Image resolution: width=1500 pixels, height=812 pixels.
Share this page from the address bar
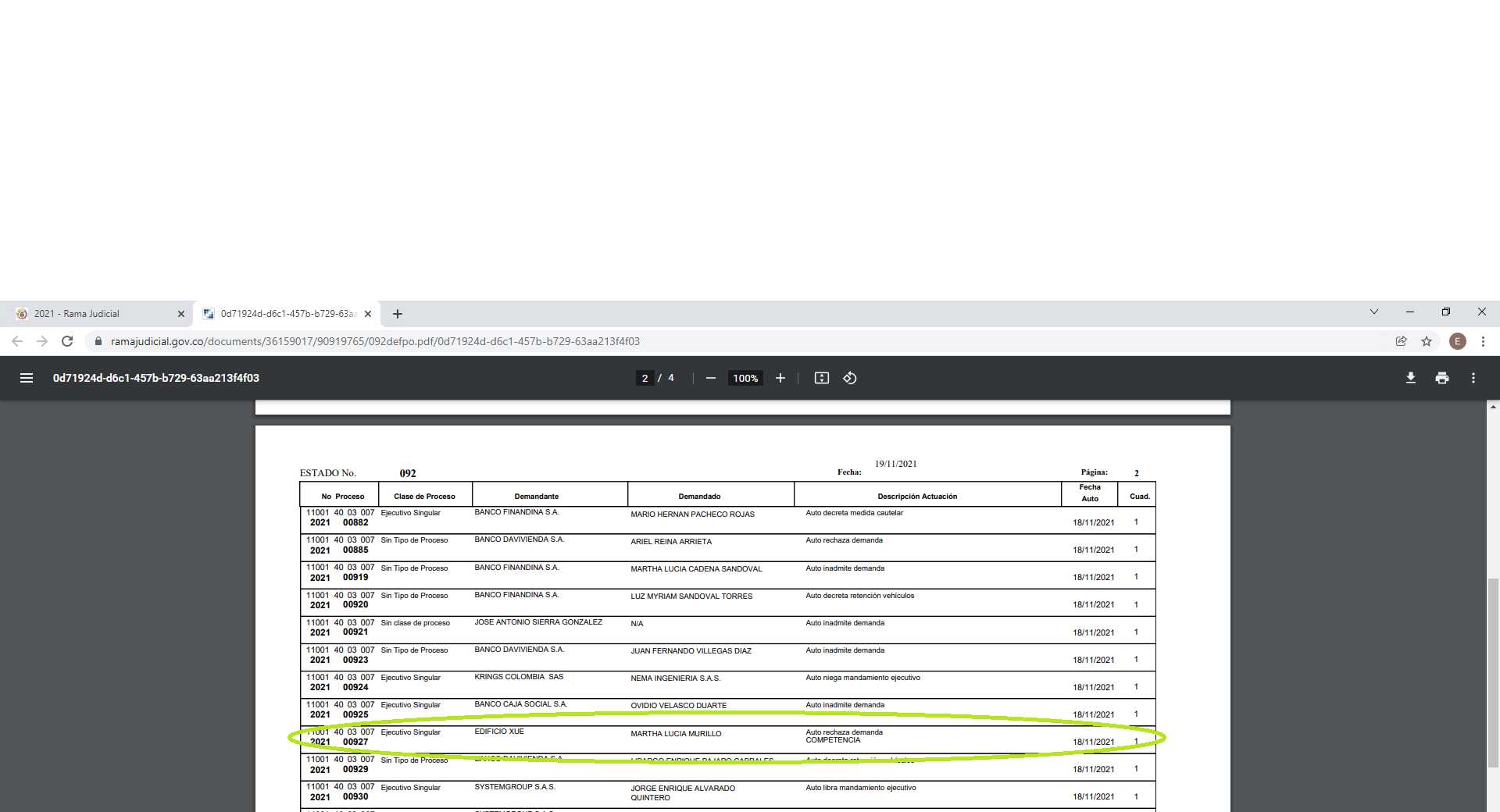(x=1401, y=341)
